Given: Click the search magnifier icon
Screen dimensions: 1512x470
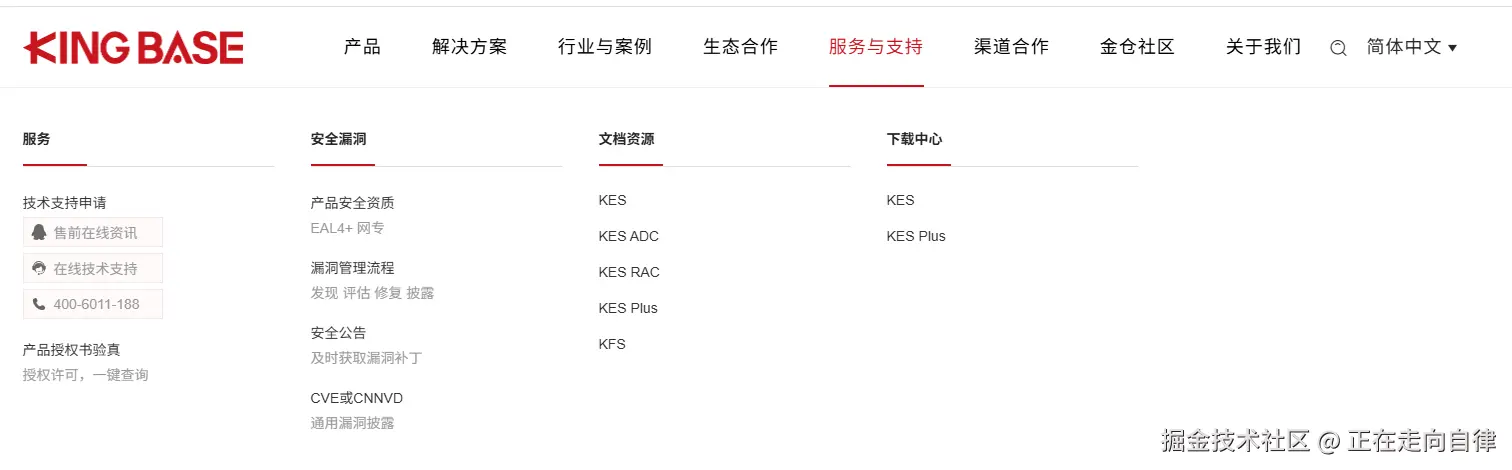Looking at the screenshot, I should click(1338, 48).
